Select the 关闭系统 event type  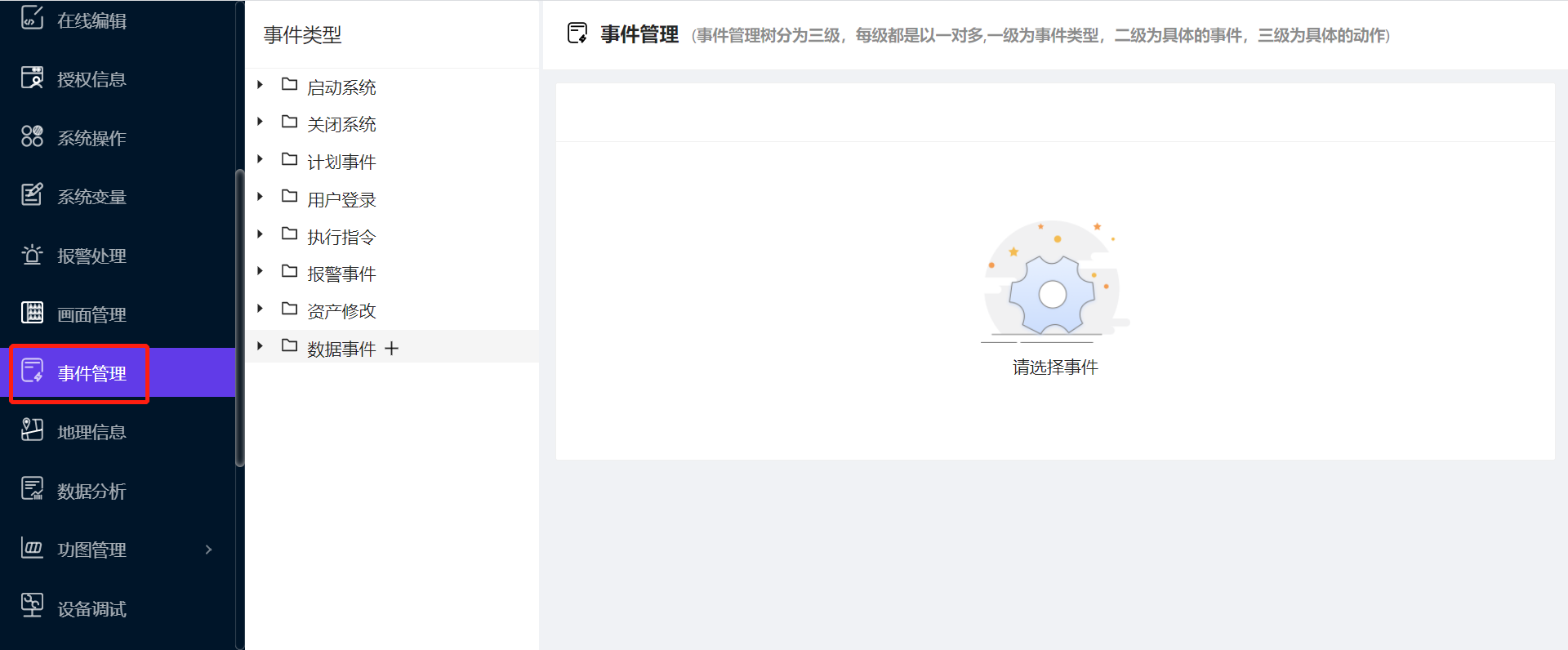point(341,124)
